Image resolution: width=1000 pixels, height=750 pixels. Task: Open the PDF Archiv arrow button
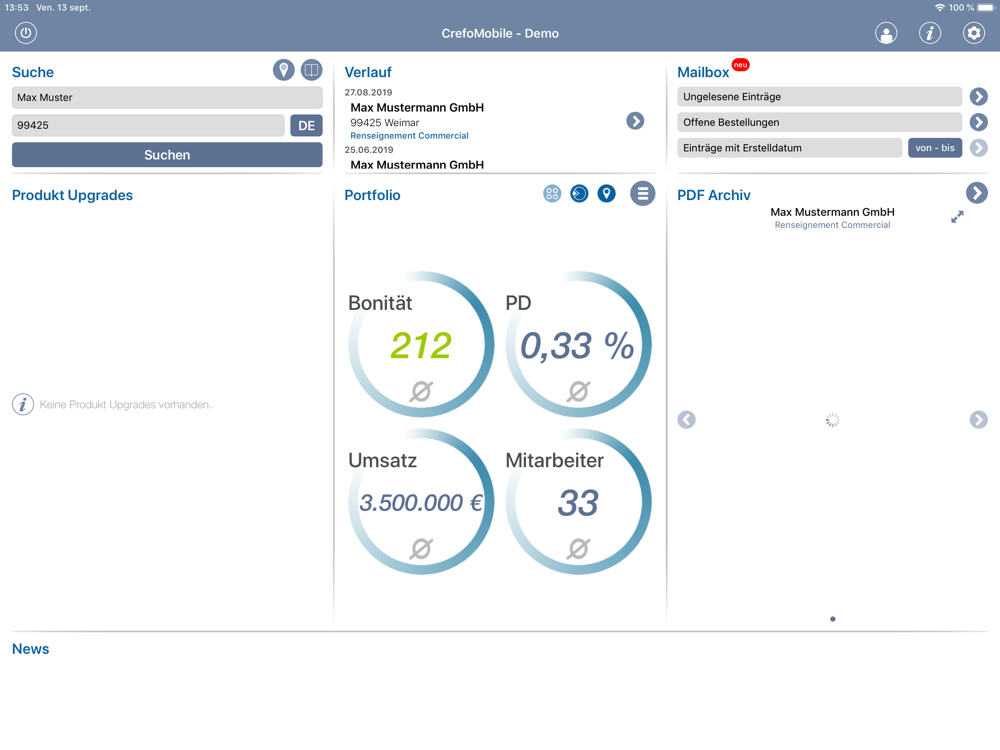[x=977, y=193]
